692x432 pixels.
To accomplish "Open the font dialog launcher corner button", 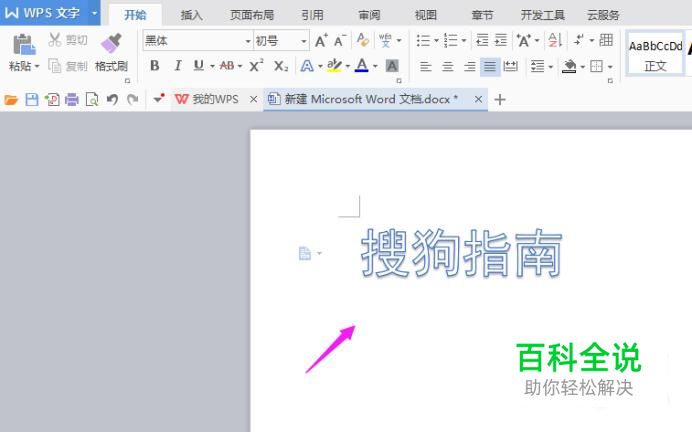I will pos(399,81).
